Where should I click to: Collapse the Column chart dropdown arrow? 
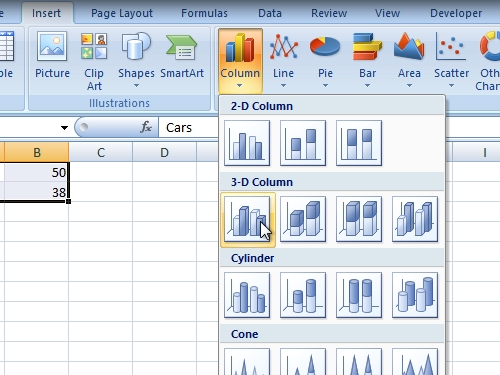pyautogui.click(x=240, y=86)
